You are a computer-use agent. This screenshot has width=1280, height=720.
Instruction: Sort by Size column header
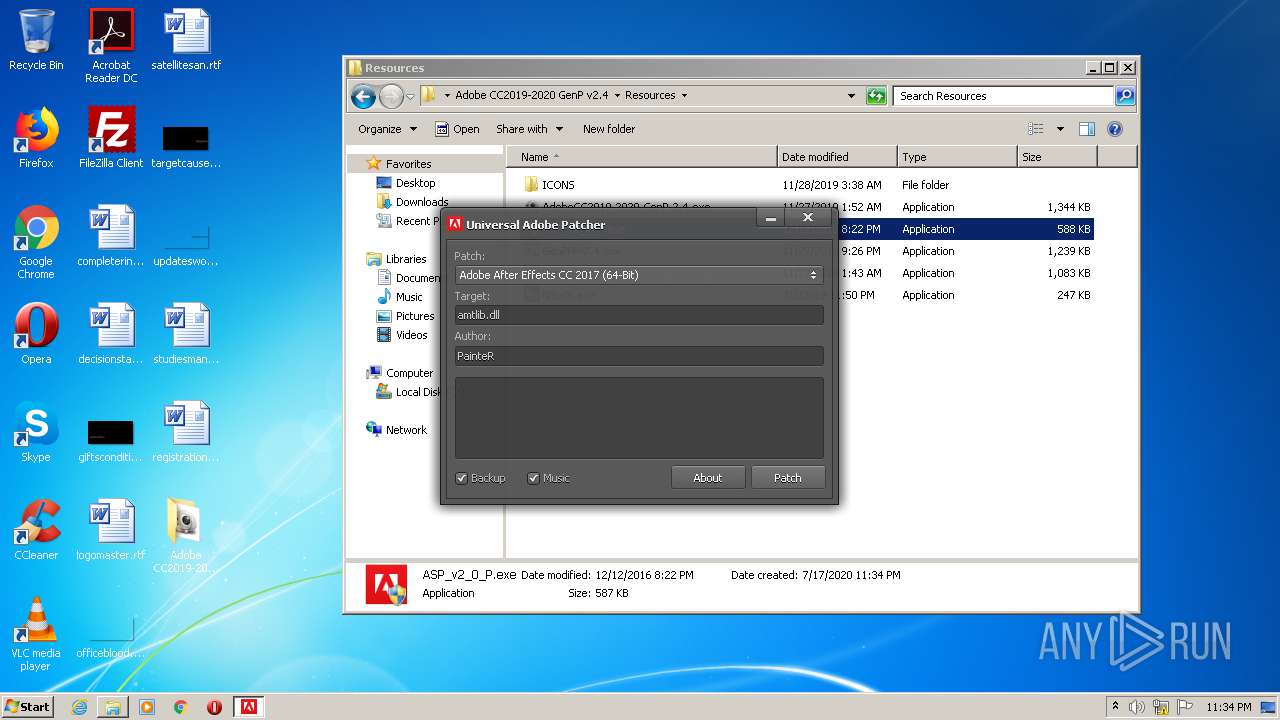pyautogui.click(x=1057, y=157)
